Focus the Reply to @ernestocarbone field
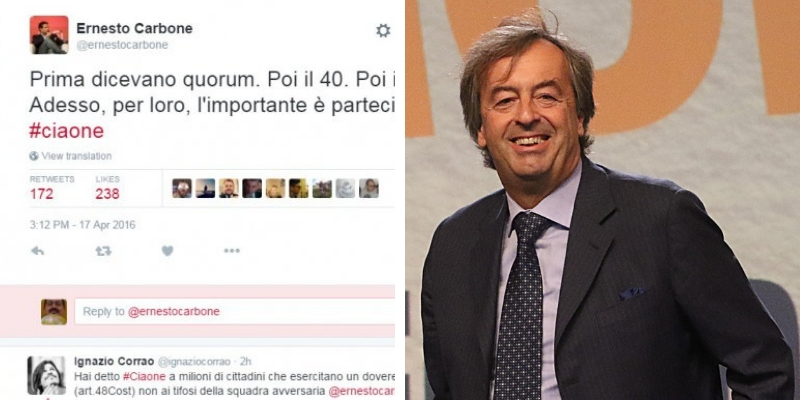The image size is (800, 400). coord(235,312)
